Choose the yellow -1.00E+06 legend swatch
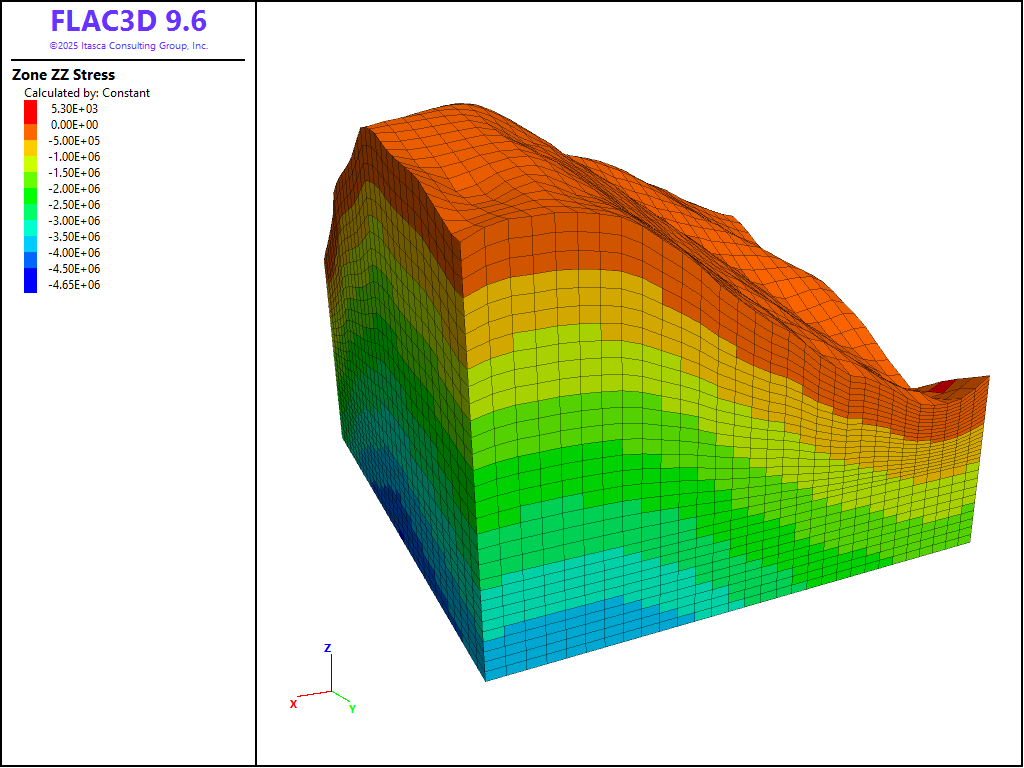 30,157
